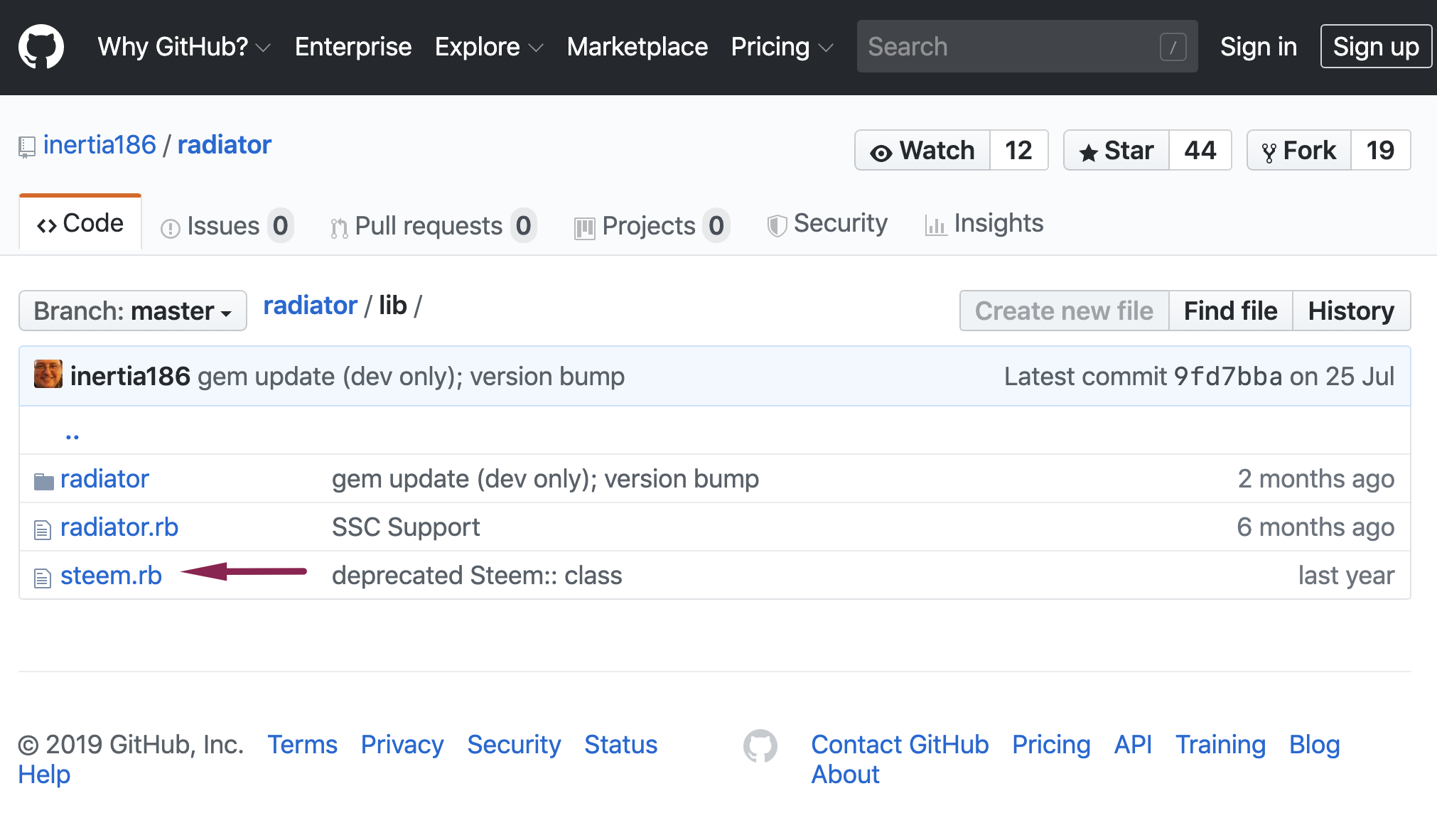Click the Security footer link
Screen dimensions: 1437x840
pos(514,745)
